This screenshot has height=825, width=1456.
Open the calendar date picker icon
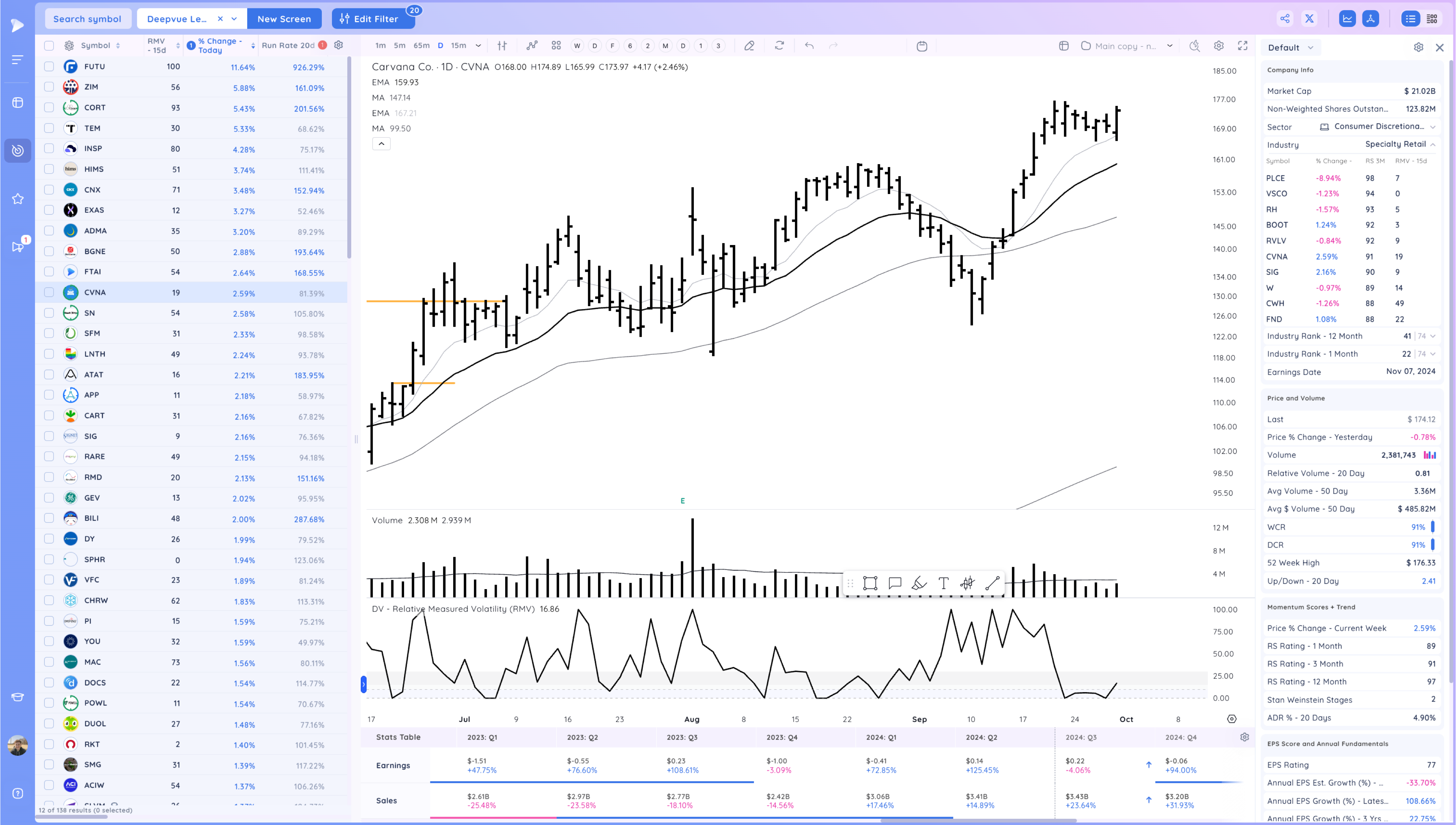[922, 46]
